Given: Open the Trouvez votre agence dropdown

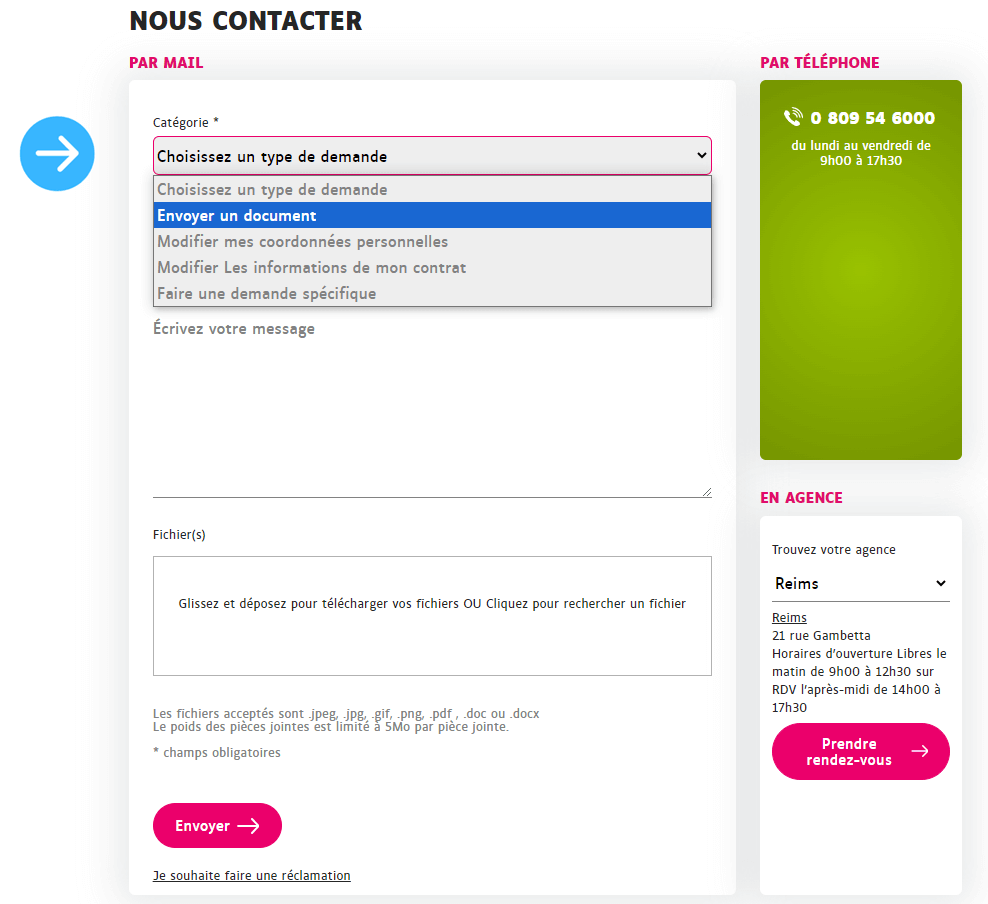Looking at the screenshot, I should click(x=860, y=583).
